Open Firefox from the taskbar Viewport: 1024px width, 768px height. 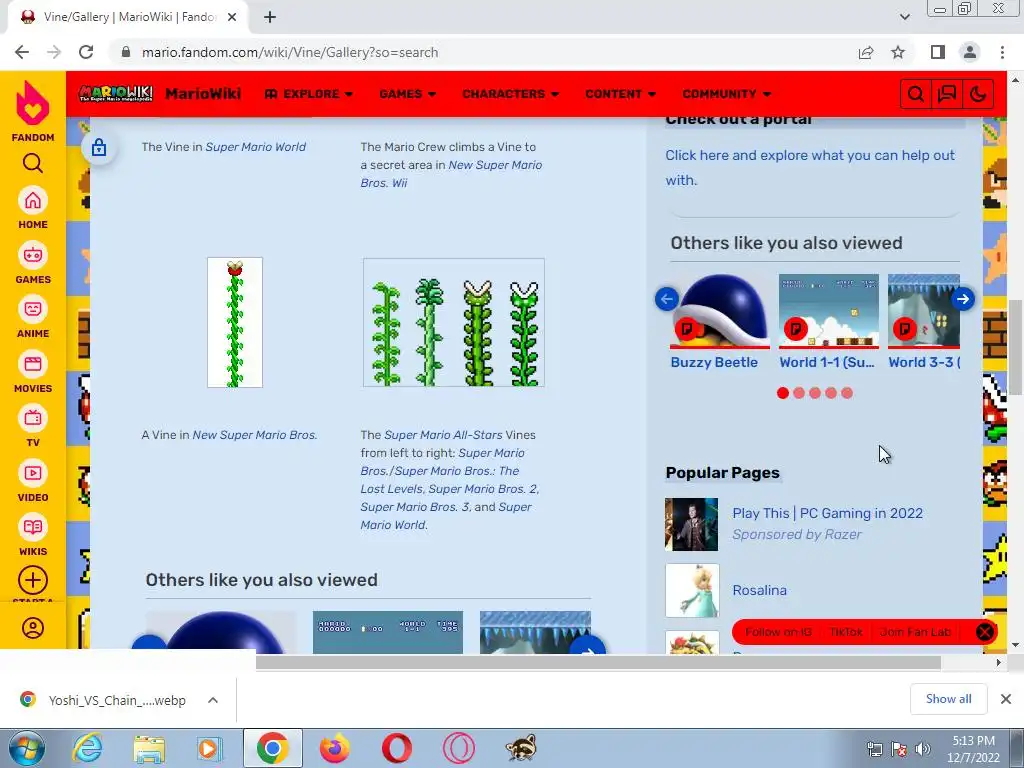point(334,748)
